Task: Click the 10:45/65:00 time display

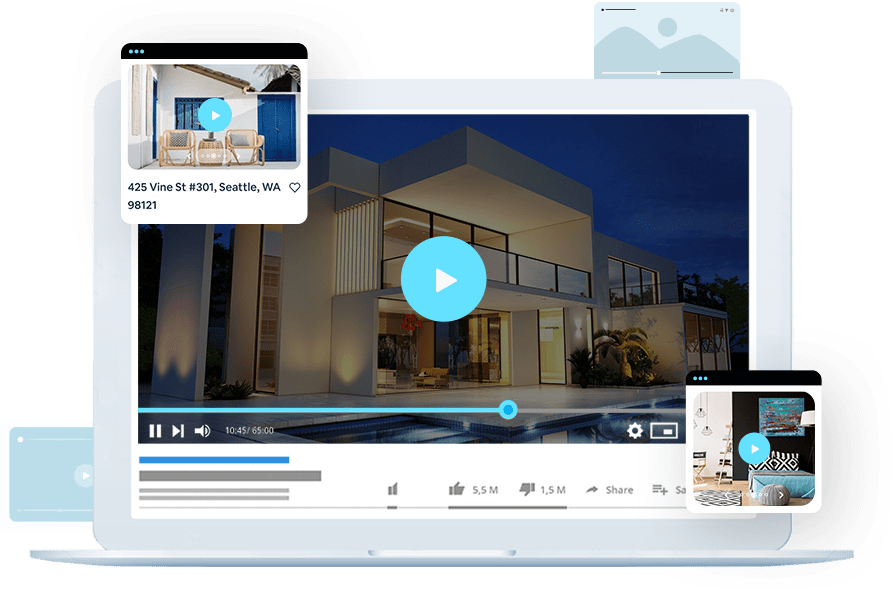Action: click(249, 431)
